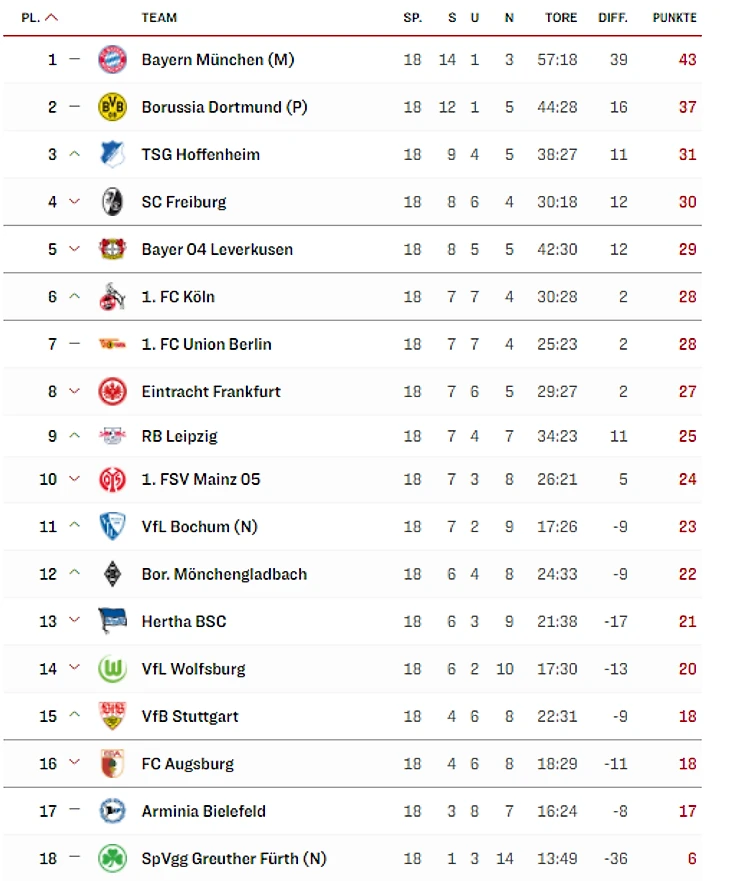The height and width of the screenshot is (881, 730).
Task: Click the Greuther Fürth cloverleaf logo
Action: tap(112, 859)
